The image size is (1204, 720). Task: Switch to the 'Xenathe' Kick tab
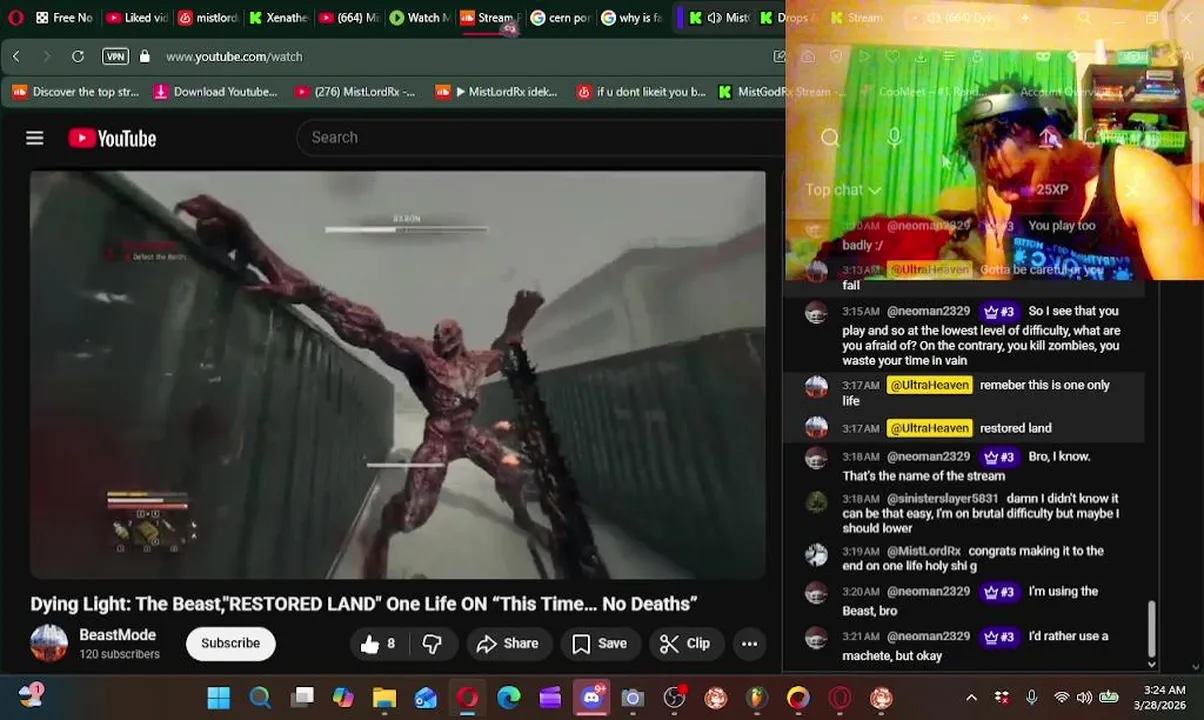(279, 17)
